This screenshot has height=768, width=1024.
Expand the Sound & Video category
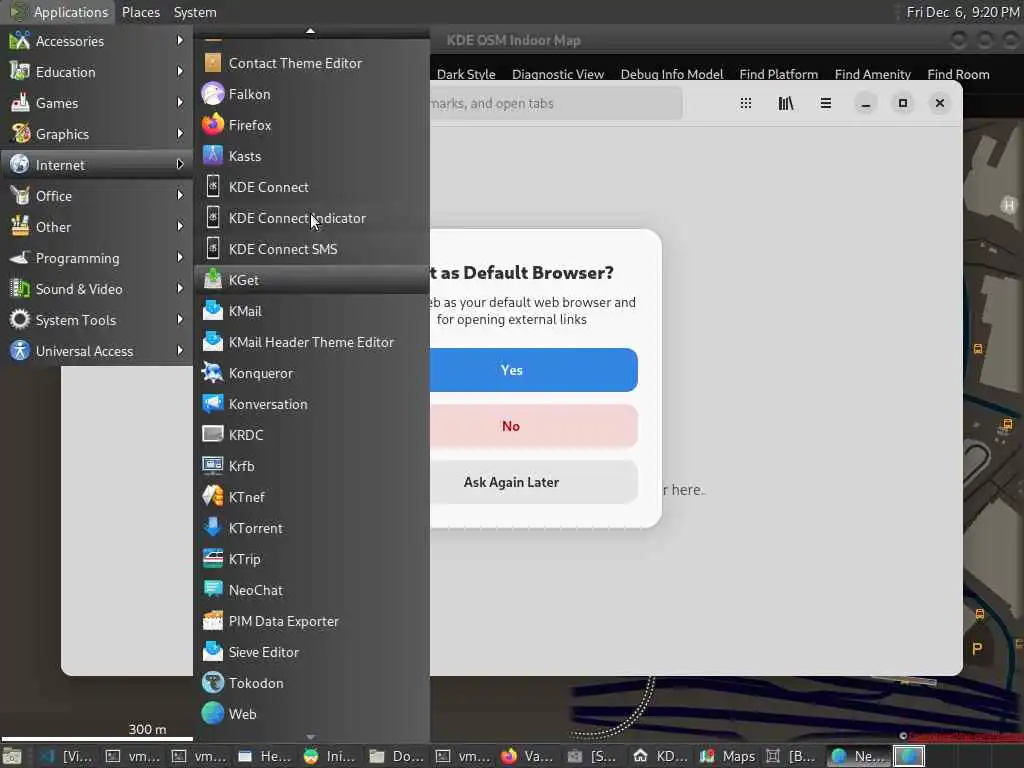coord(97,289)
